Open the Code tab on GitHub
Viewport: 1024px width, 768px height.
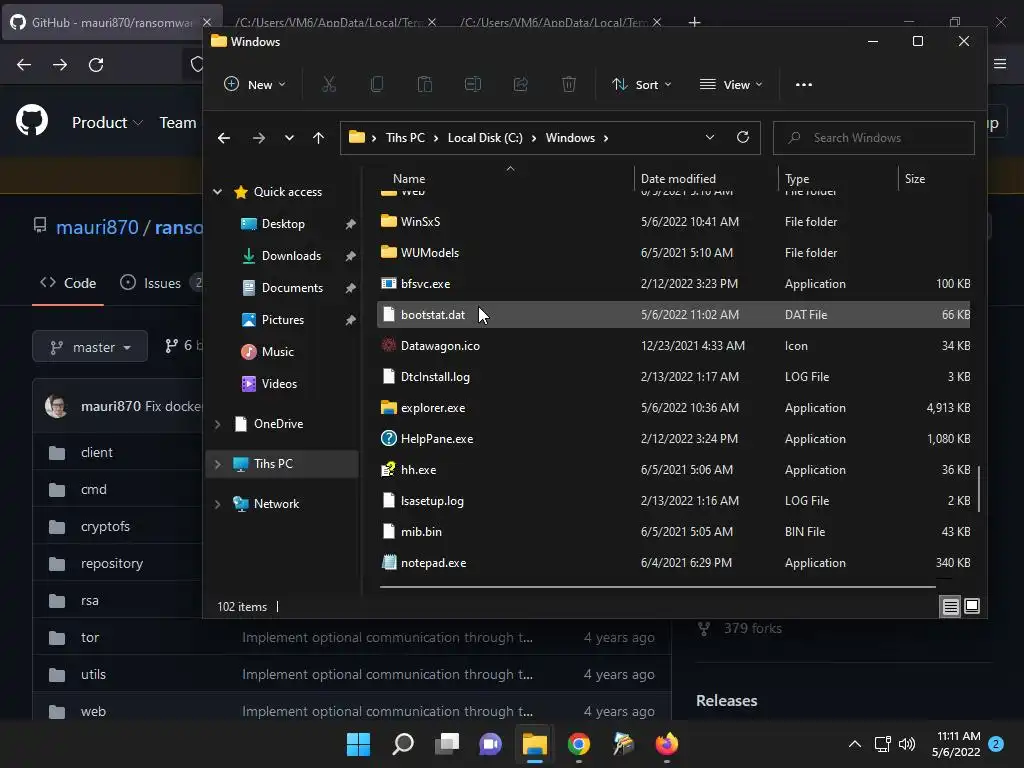[x=68, y=283]
